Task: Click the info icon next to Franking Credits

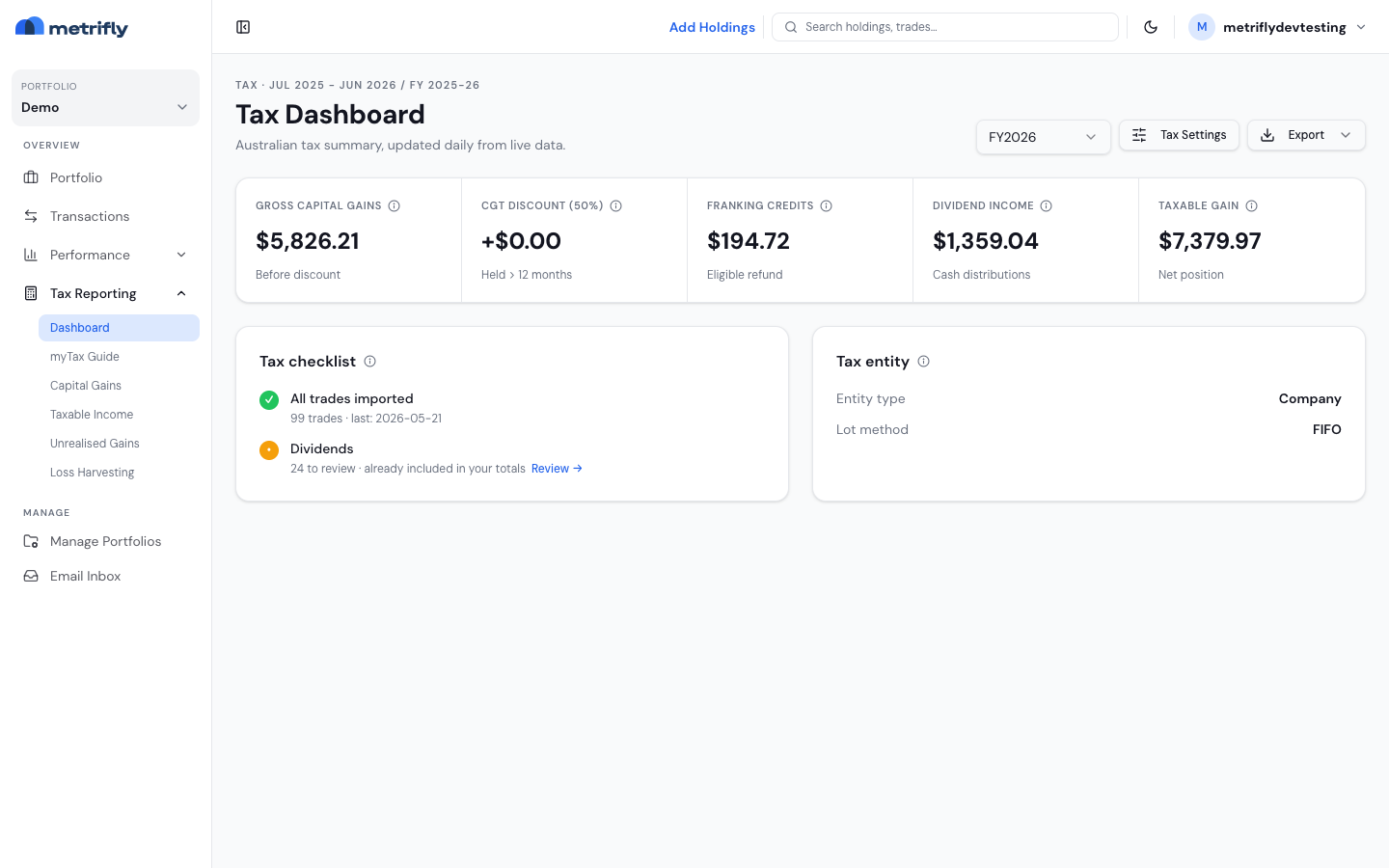Action: click(826, 205)
